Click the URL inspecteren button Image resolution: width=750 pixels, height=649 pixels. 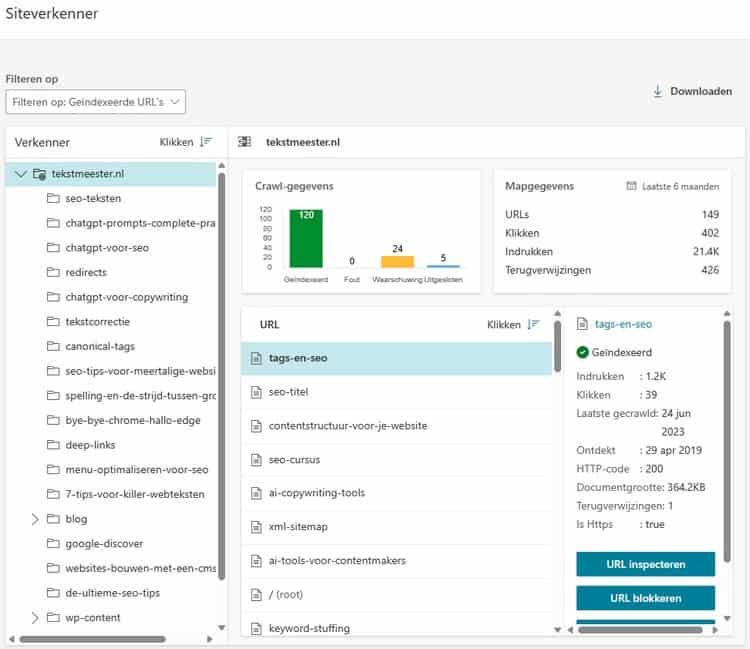pos(645,564)
